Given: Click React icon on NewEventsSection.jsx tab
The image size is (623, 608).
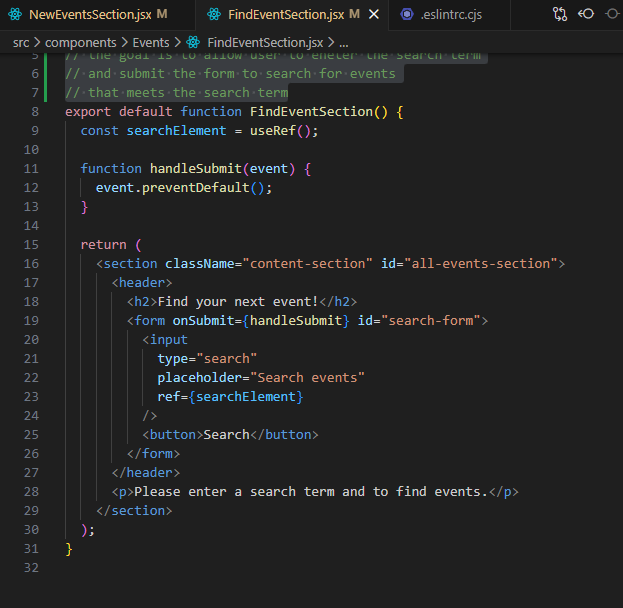Looking at the screenshot, I should (15, 14).
